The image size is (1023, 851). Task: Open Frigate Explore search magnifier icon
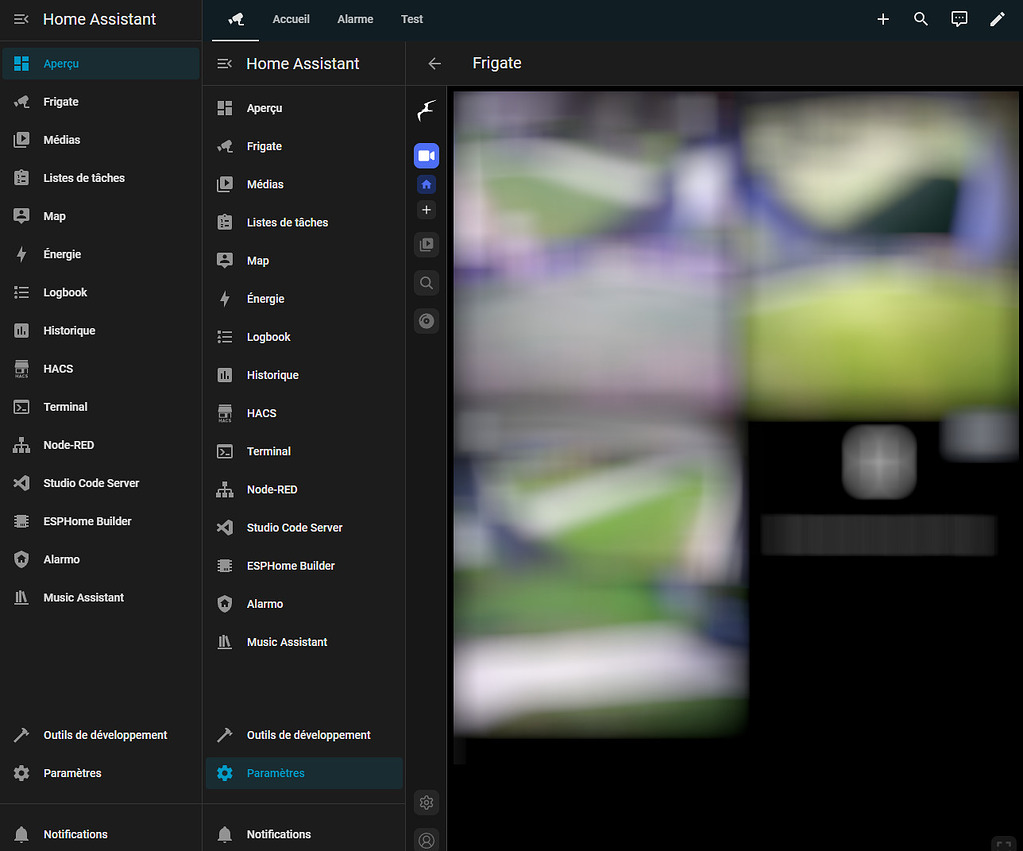427,283
